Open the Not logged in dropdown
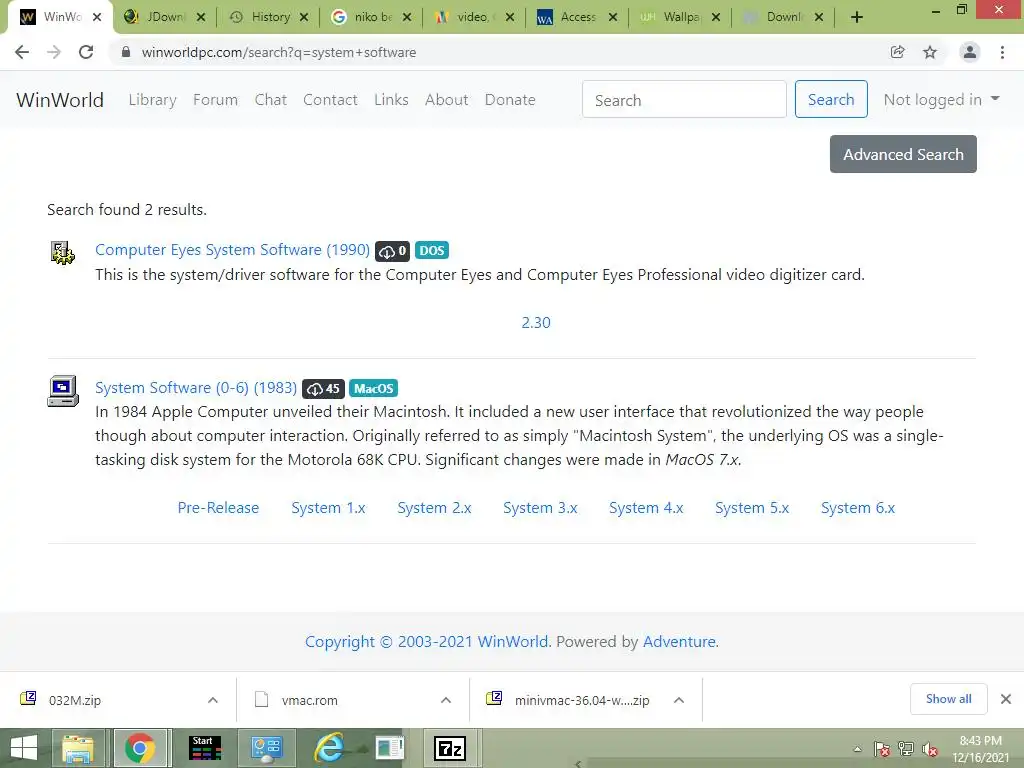The image size is (1024, 768). [x=941, y=99]
